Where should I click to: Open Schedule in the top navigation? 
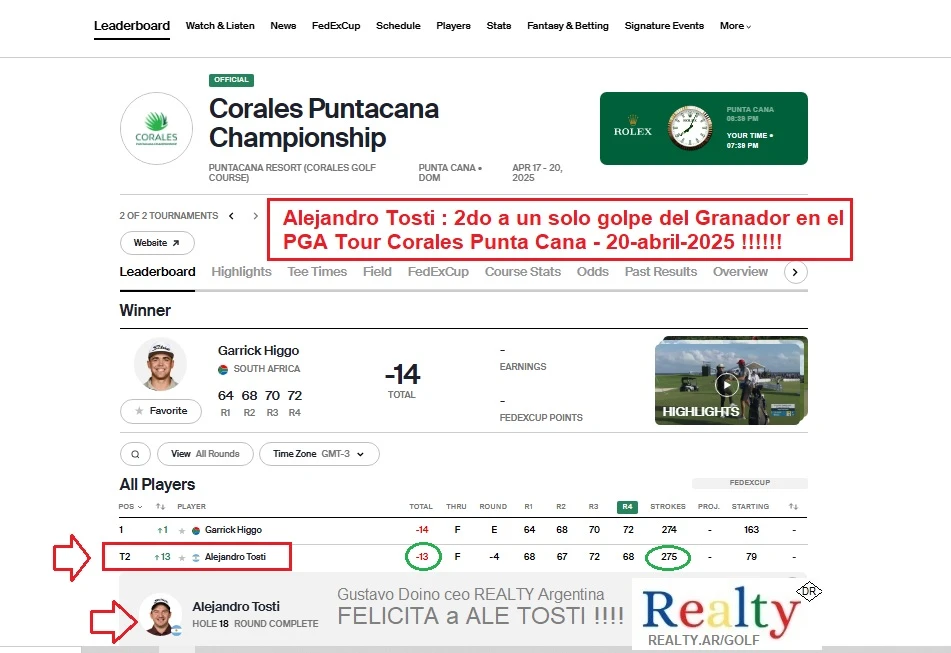[398, 26]
